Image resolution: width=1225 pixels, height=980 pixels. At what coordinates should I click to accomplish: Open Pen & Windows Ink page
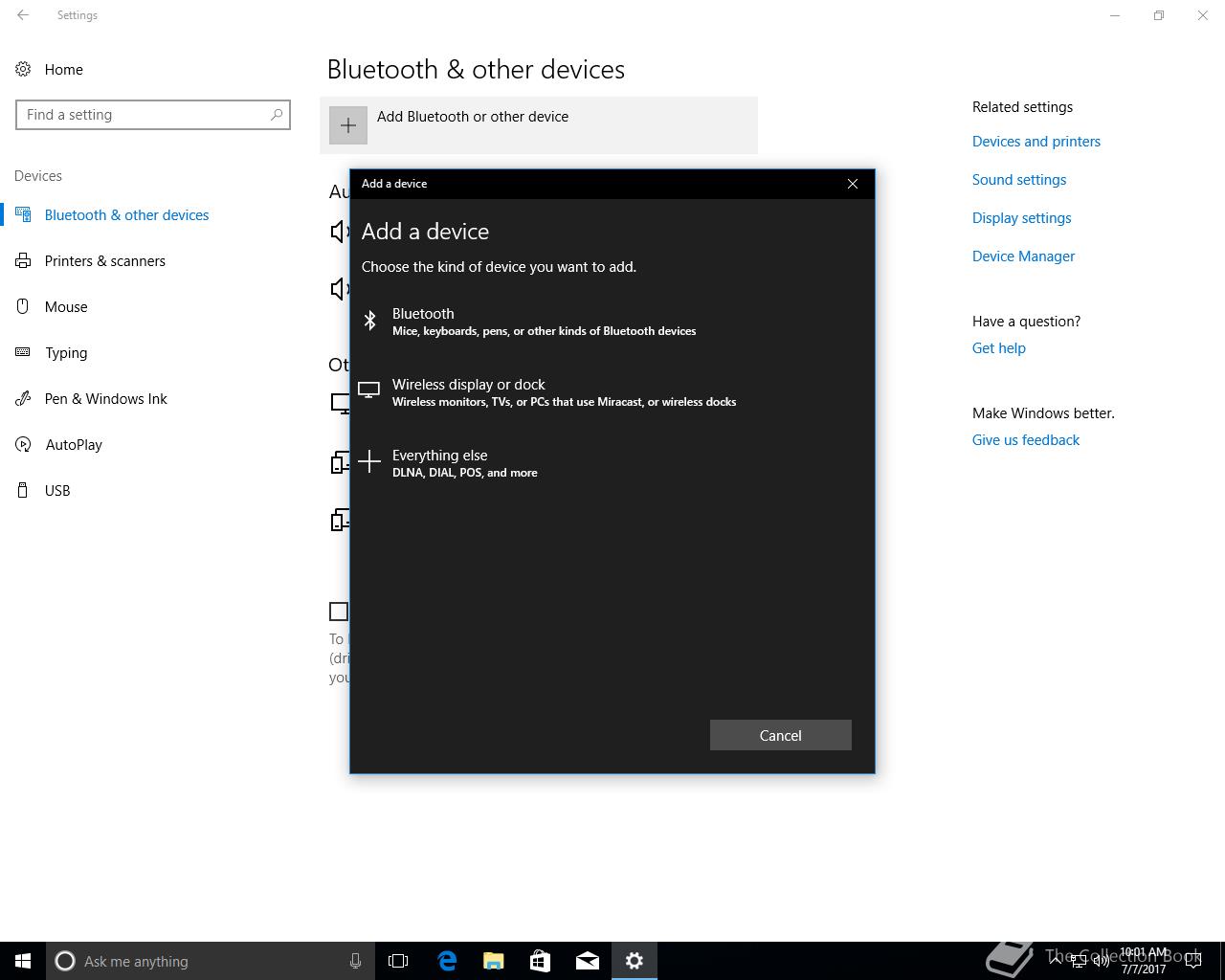(106, 398)
